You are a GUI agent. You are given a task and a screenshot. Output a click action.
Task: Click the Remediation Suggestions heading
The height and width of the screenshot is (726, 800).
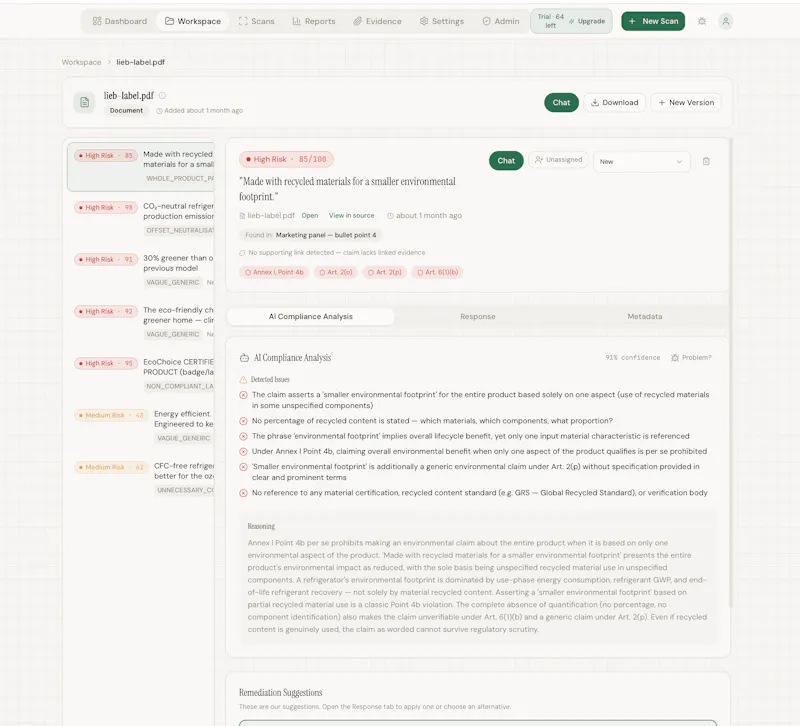click(281, 692)
